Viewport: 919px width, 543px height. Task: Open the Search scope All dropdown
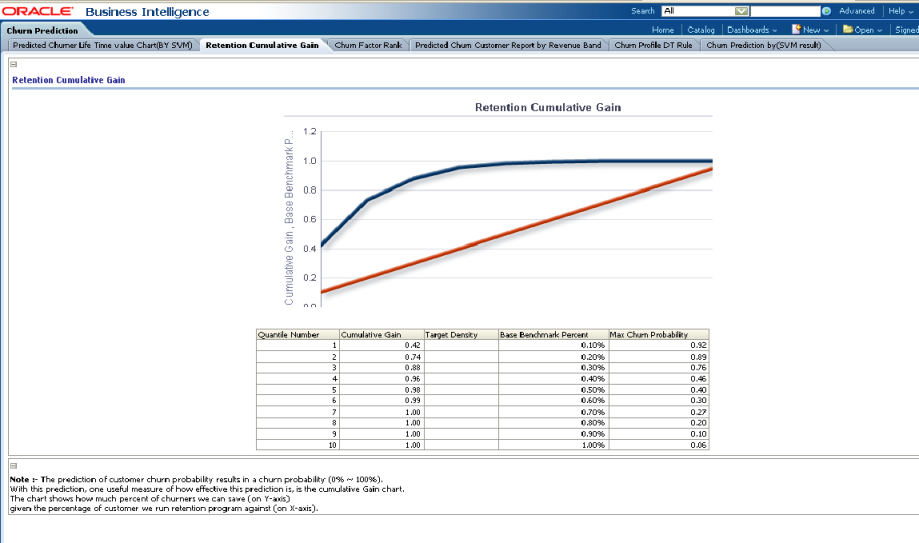[x=742, y=11]
